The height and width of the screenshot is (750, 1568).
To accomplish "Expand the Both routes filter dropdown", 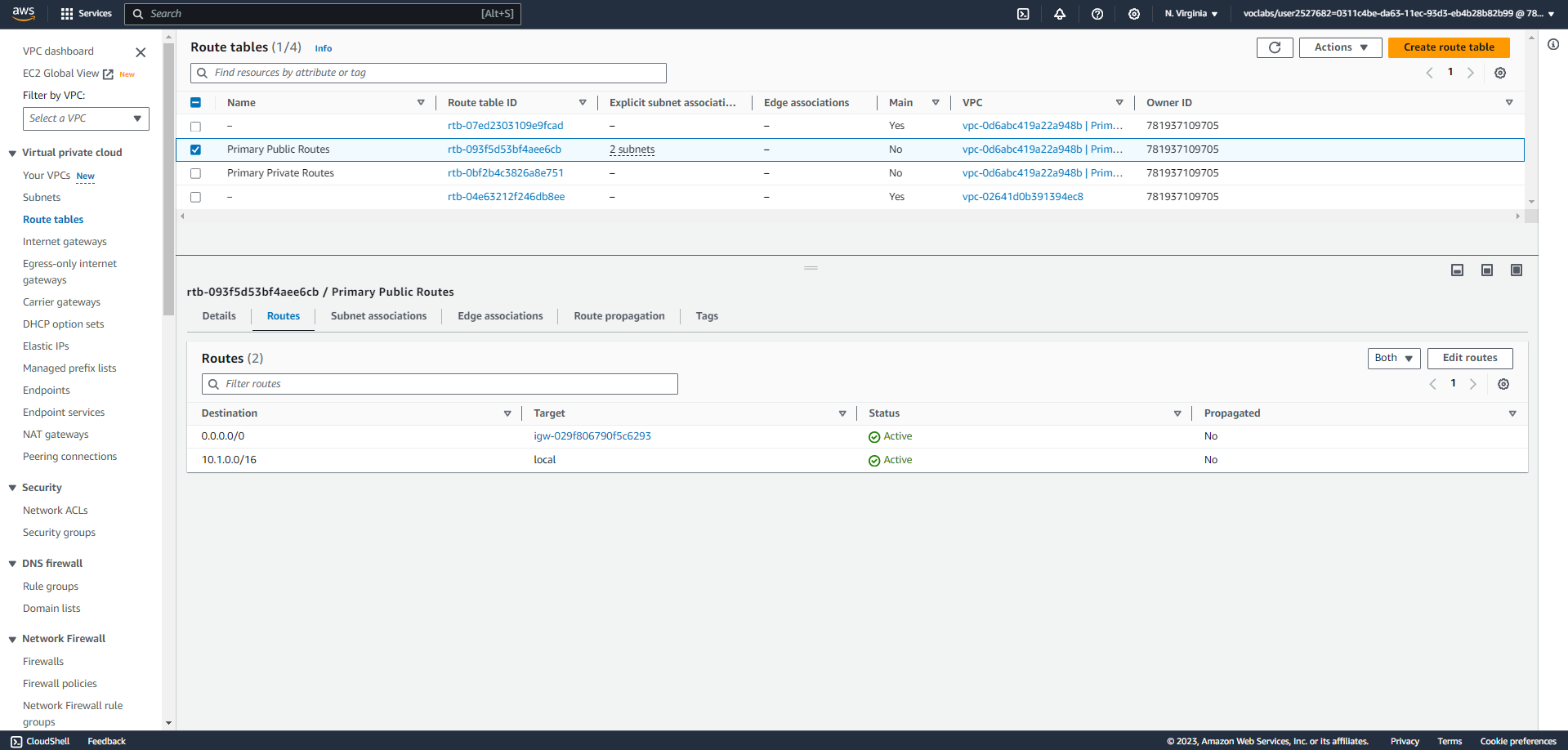I will coord(1393,358).
